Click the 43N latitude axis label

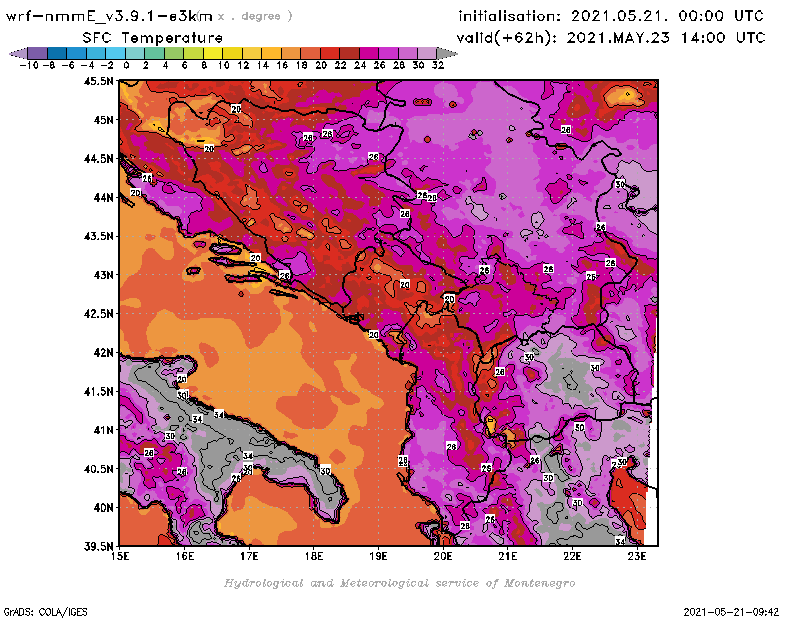pos(104,275)
